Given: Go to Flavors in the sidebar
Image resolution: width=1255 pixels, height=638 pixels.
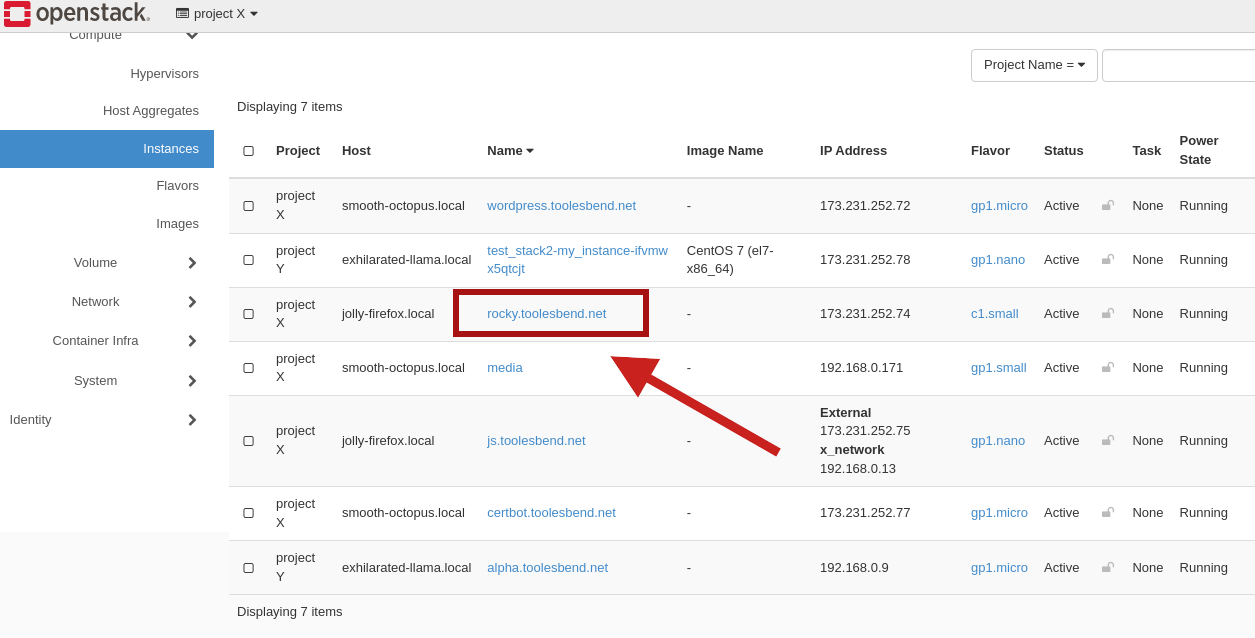Looking at the screenshot, I should click(177, 186).
